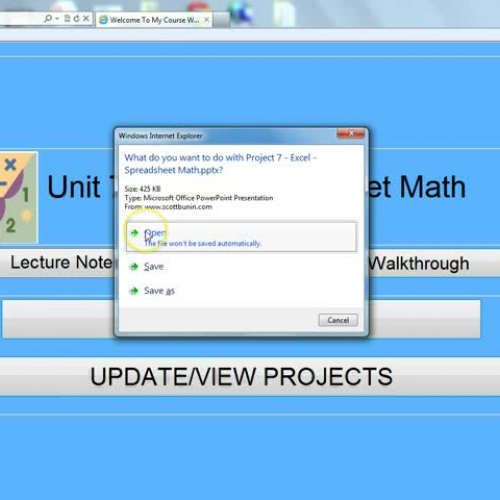
Task: Click the green arrow beside Save
Action: (134, 266)
